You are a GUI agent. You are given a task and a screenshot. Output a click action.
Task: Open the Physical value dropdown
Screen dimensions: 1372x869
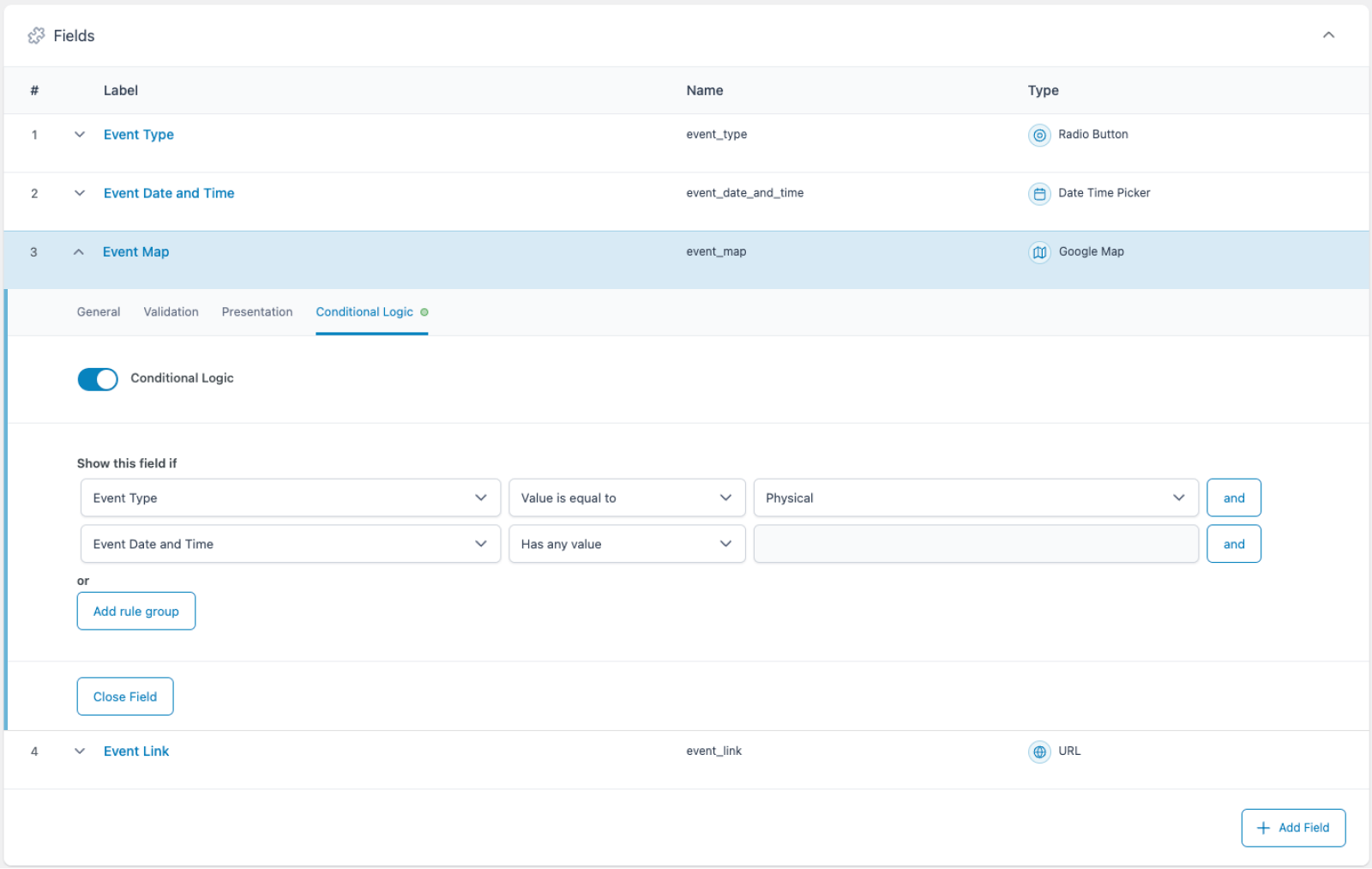coord(975,498)
